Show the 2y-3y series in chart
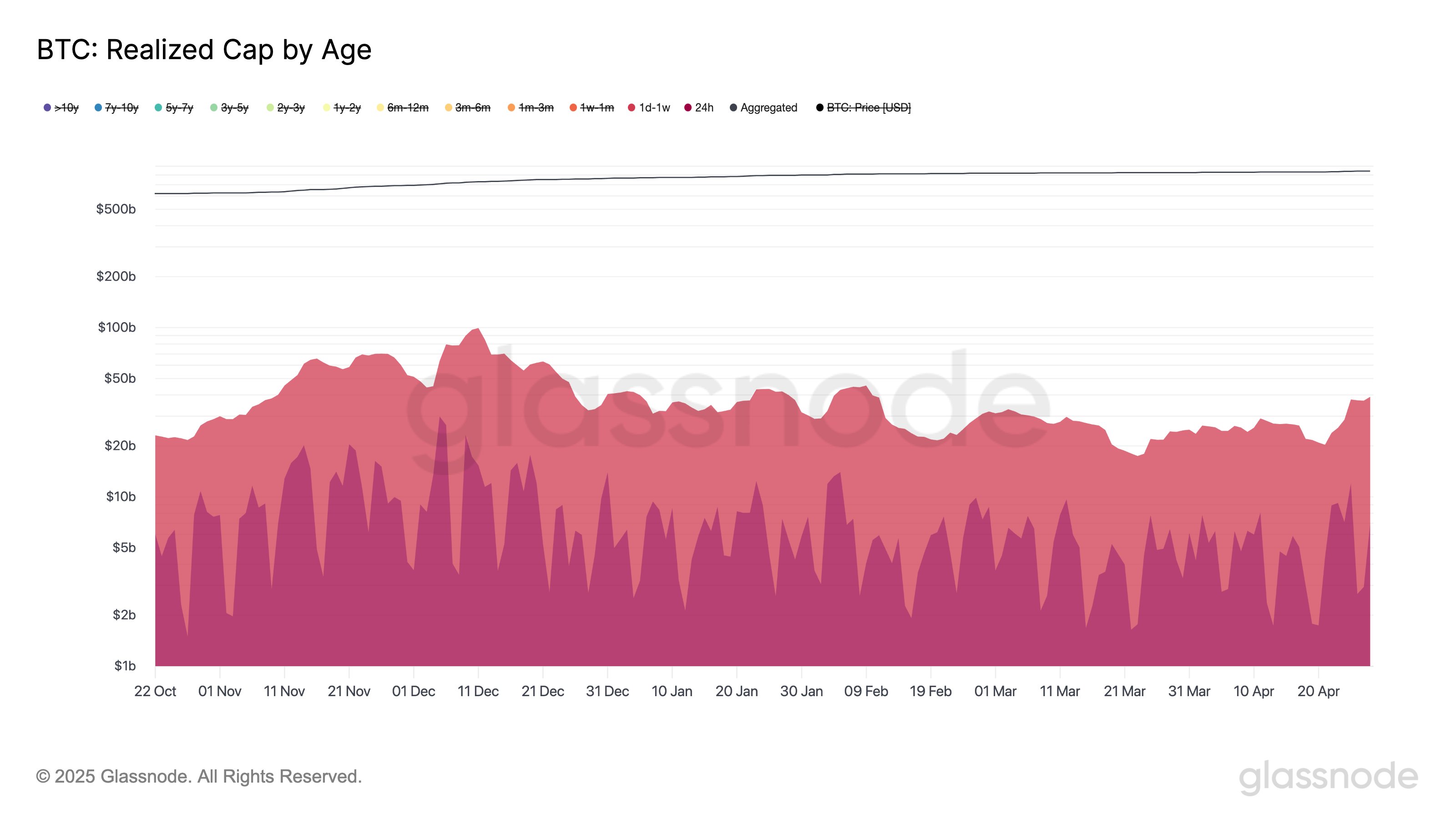This screenshot has width=1456, height=819. [x=285, y=107]
